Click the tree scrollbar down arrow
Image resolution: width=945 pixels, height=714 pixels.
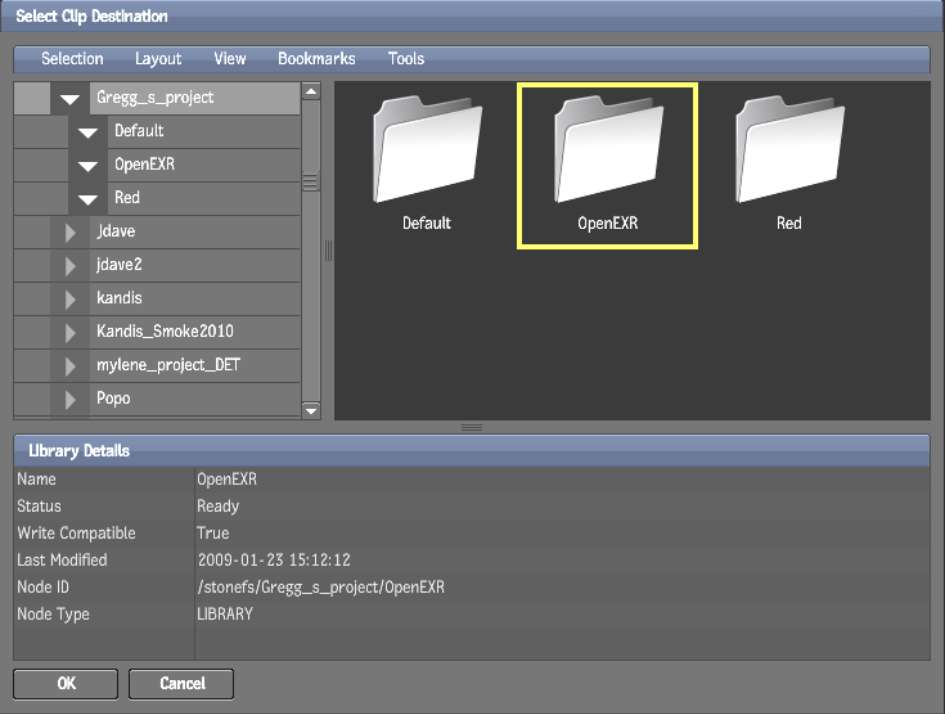point(311,410)
